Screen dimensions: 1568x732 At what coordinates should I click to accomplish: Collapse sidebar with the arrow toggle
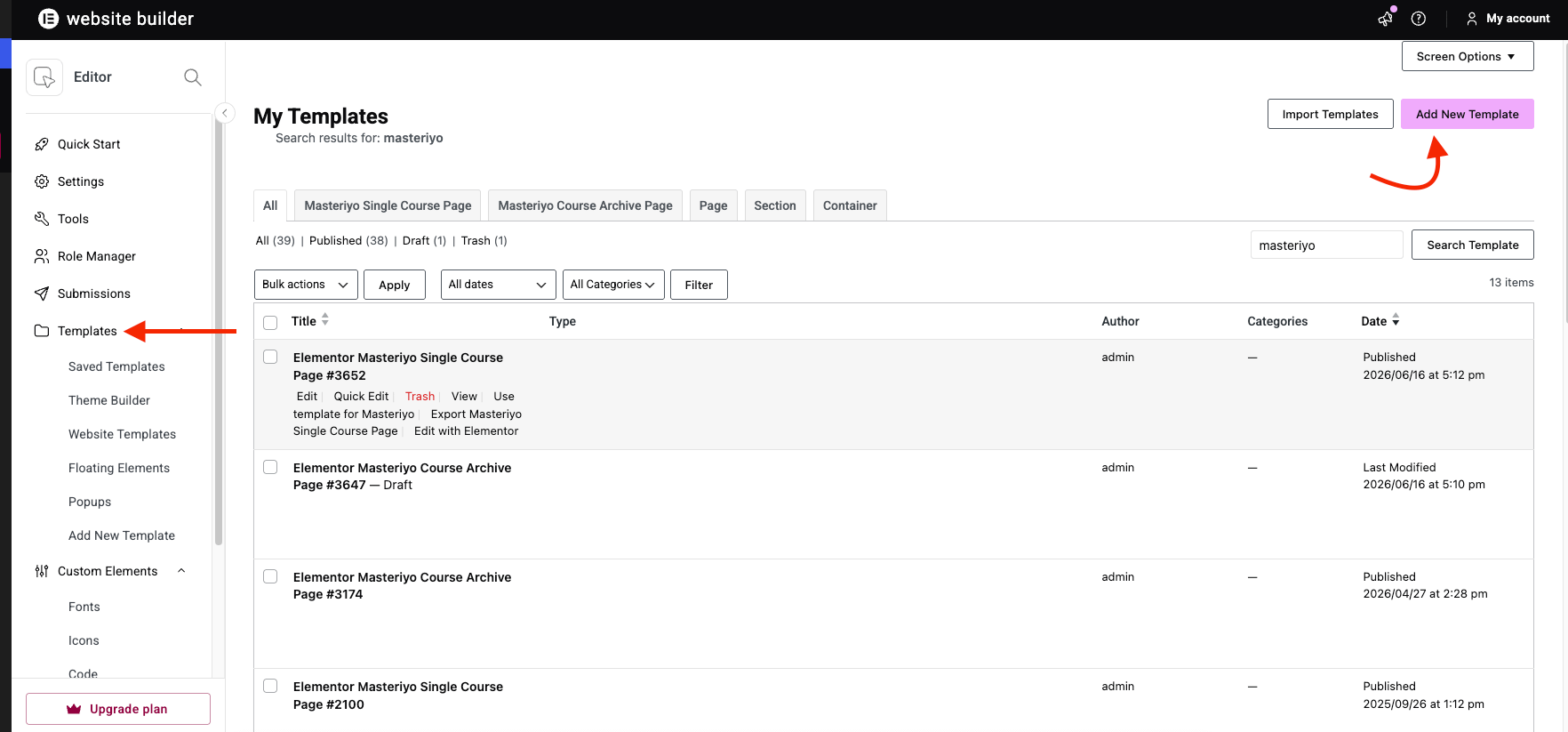(225, 113)
